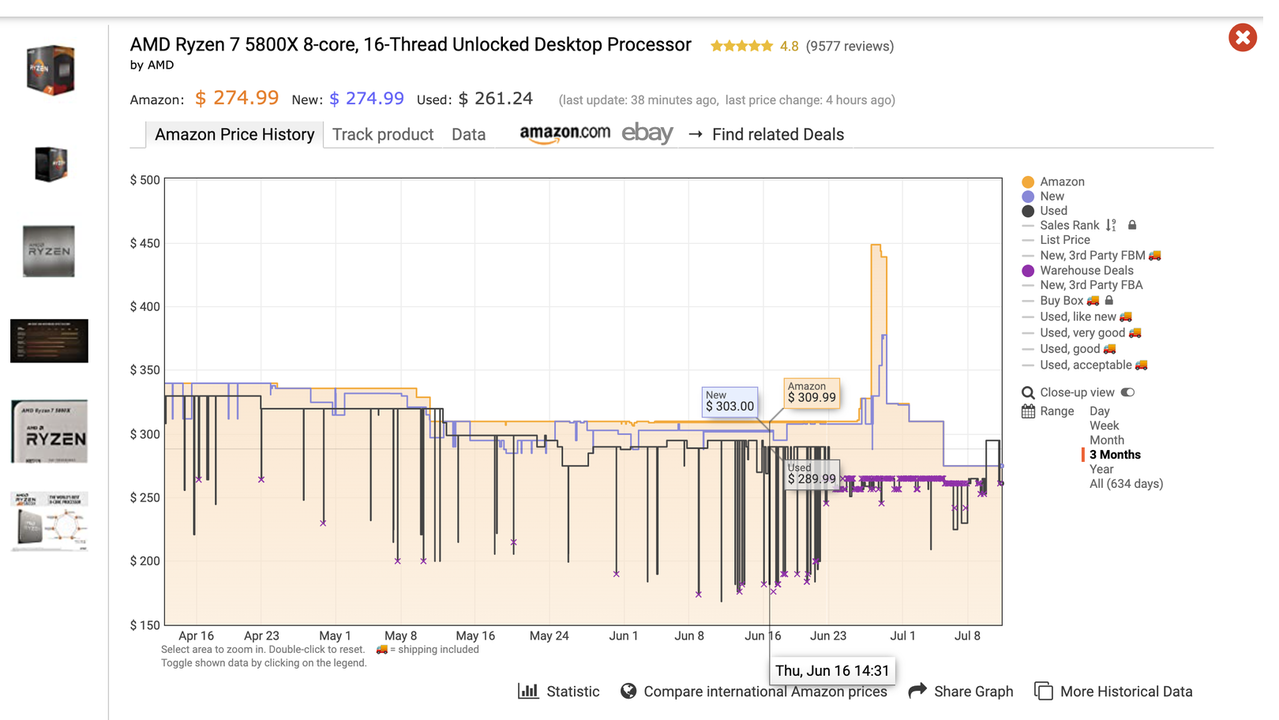
Task: Click the Share Graph arrow icon
Action: click(x=917, y=691)
